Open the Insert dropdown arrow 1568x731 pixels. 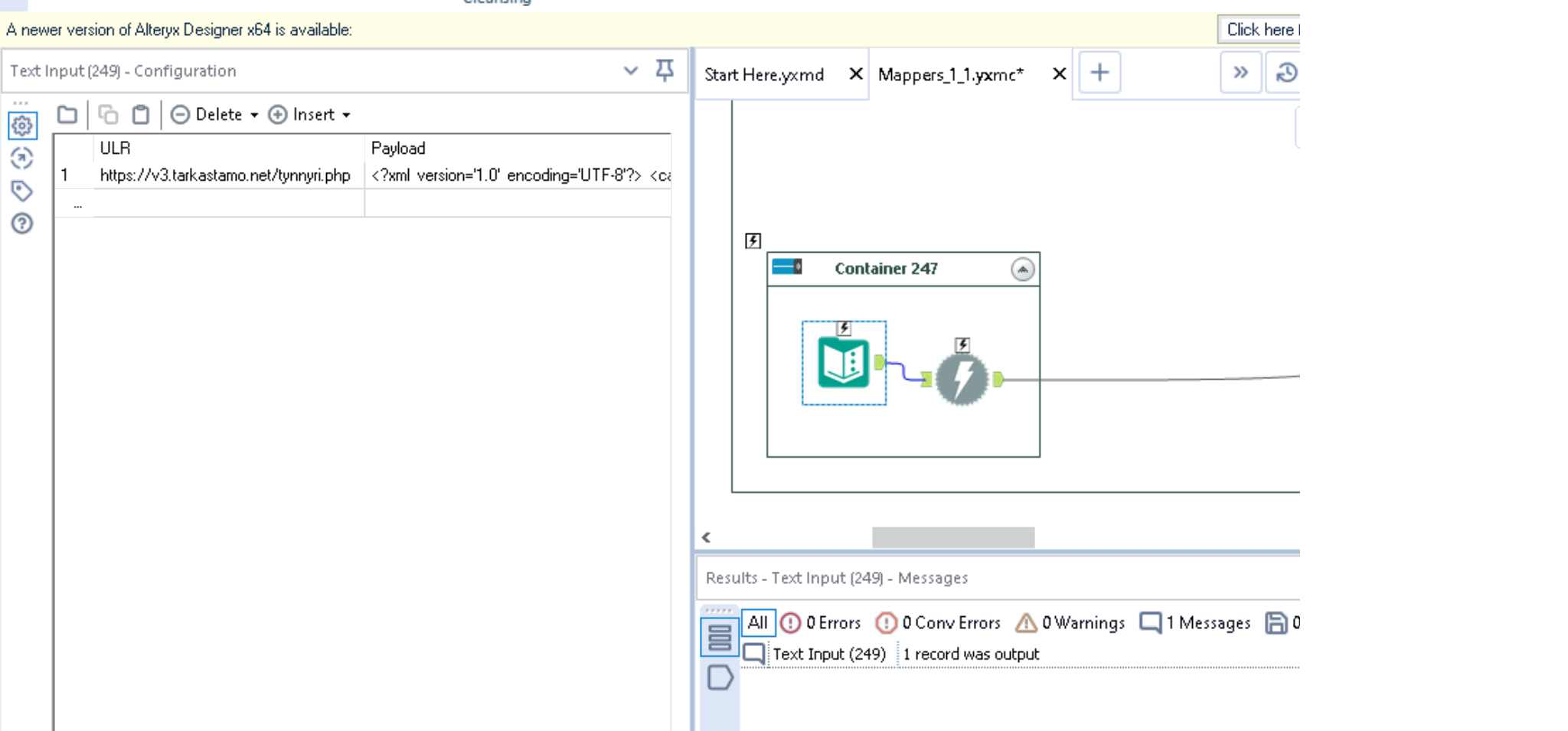pyautogui.click(x=348, y=114)
